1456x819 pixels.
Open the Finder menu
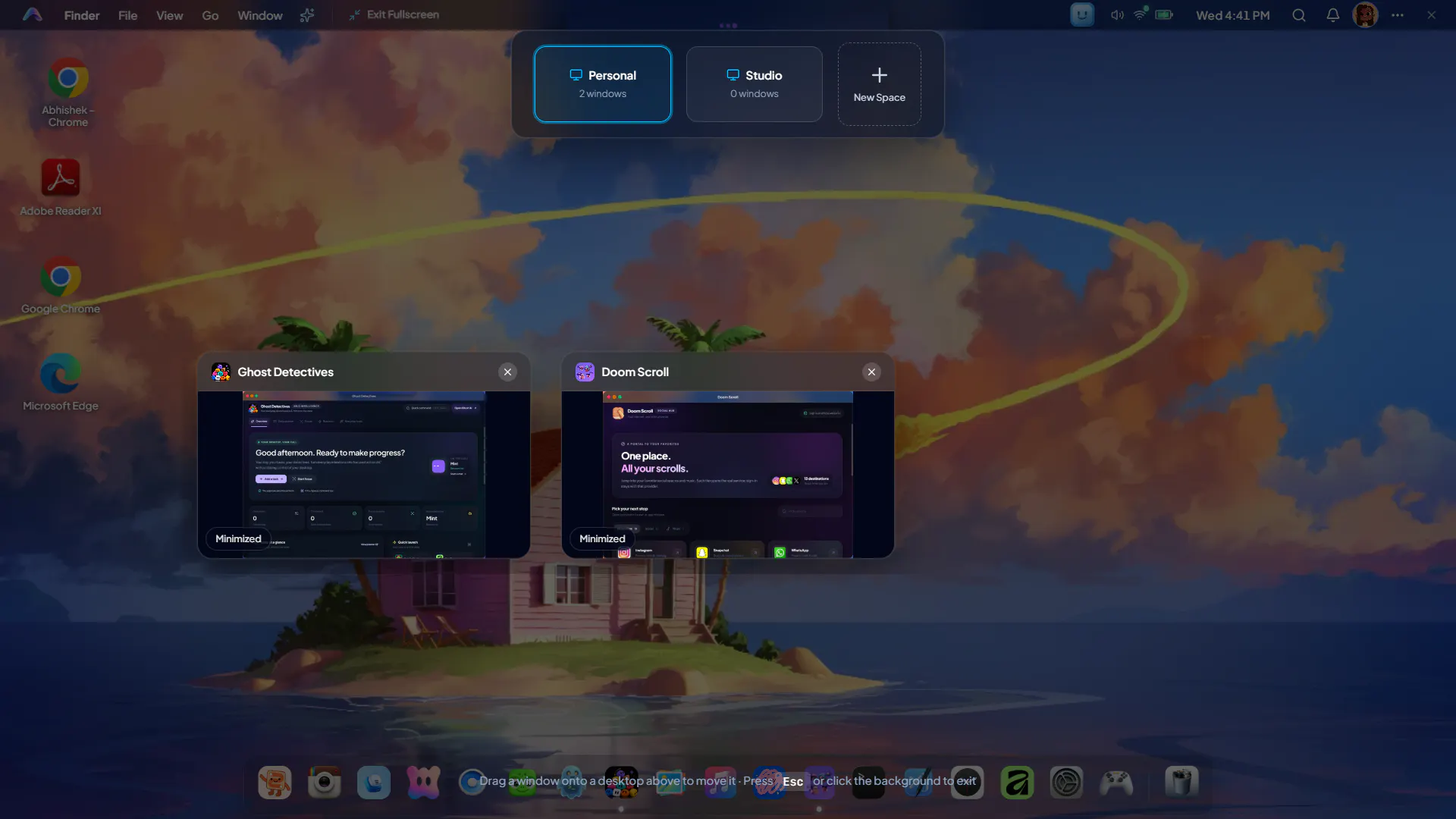point(82,15)
